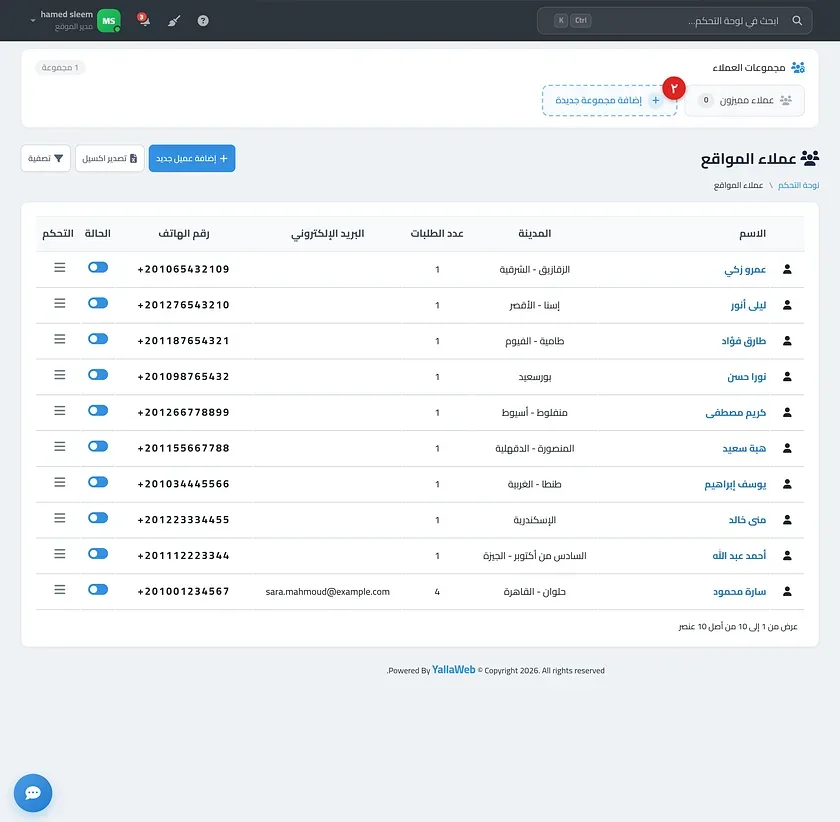
Task: Click the search magnifier icon
Action: click(797, 21)
